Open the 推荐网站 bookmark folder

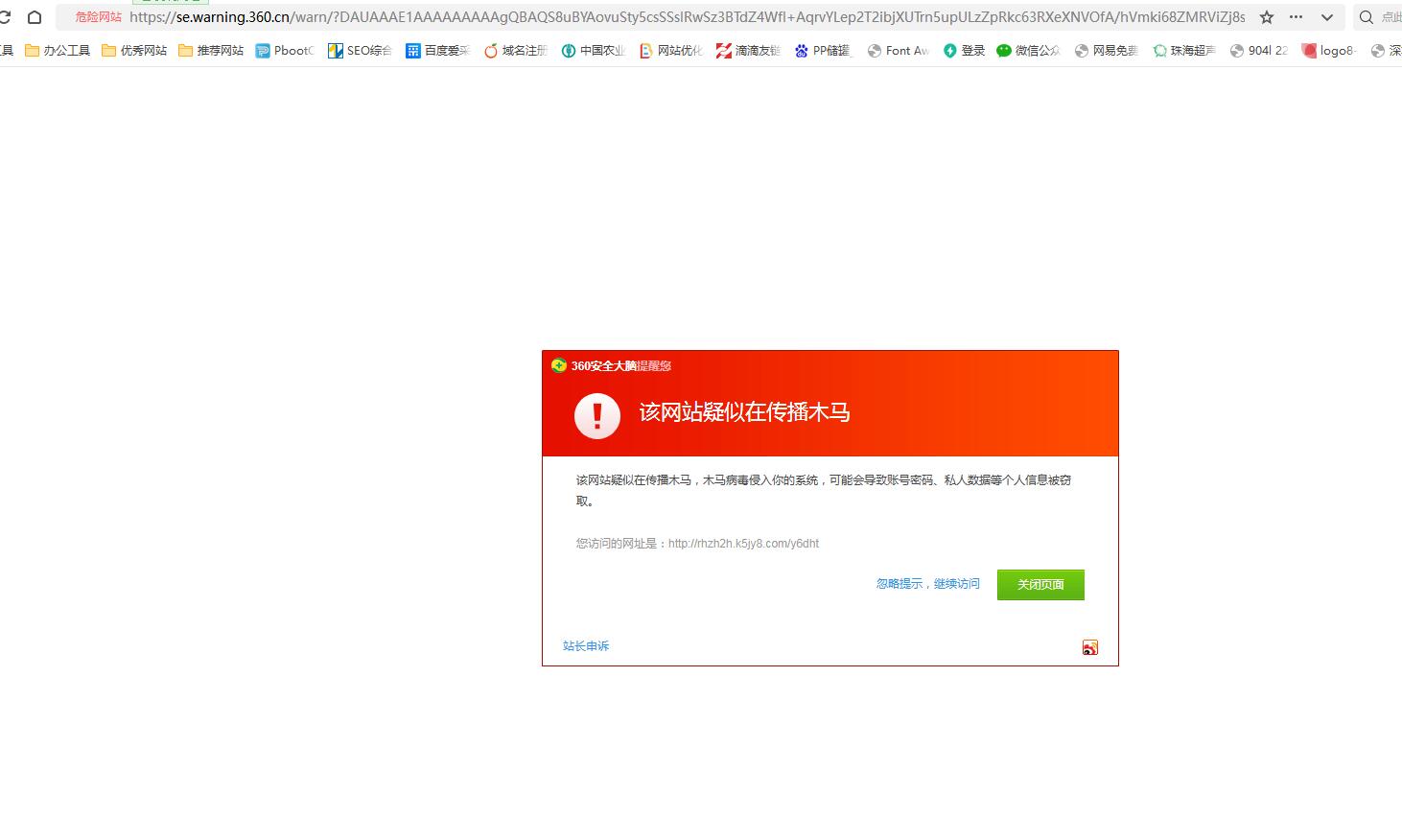pos(211,51)
